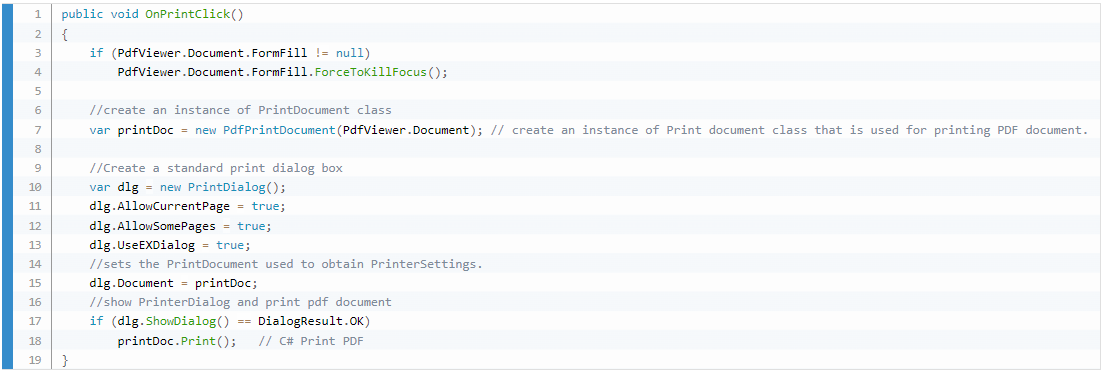Click the '// C# Print PDF' comment

pos(311,341)
